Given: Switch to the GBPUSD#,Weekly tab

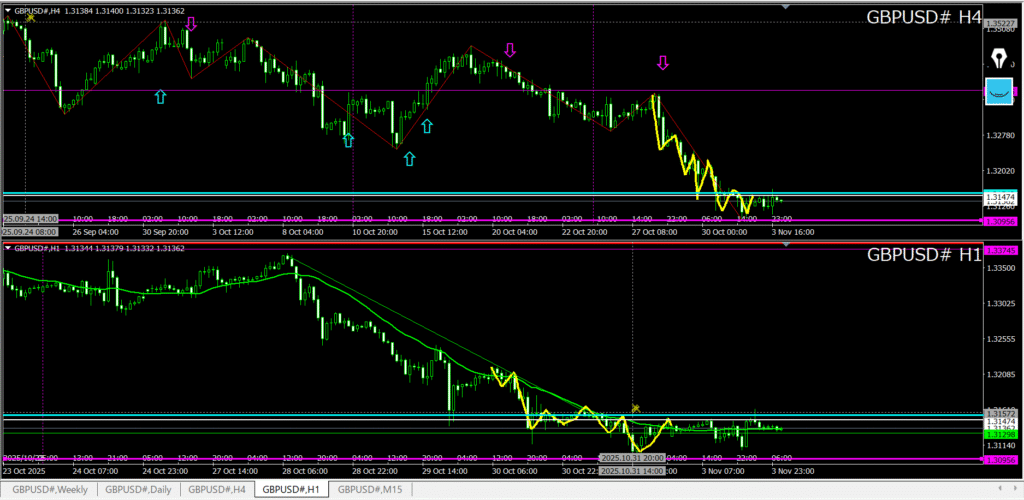Looking at the screenshot, I should 50,489.
